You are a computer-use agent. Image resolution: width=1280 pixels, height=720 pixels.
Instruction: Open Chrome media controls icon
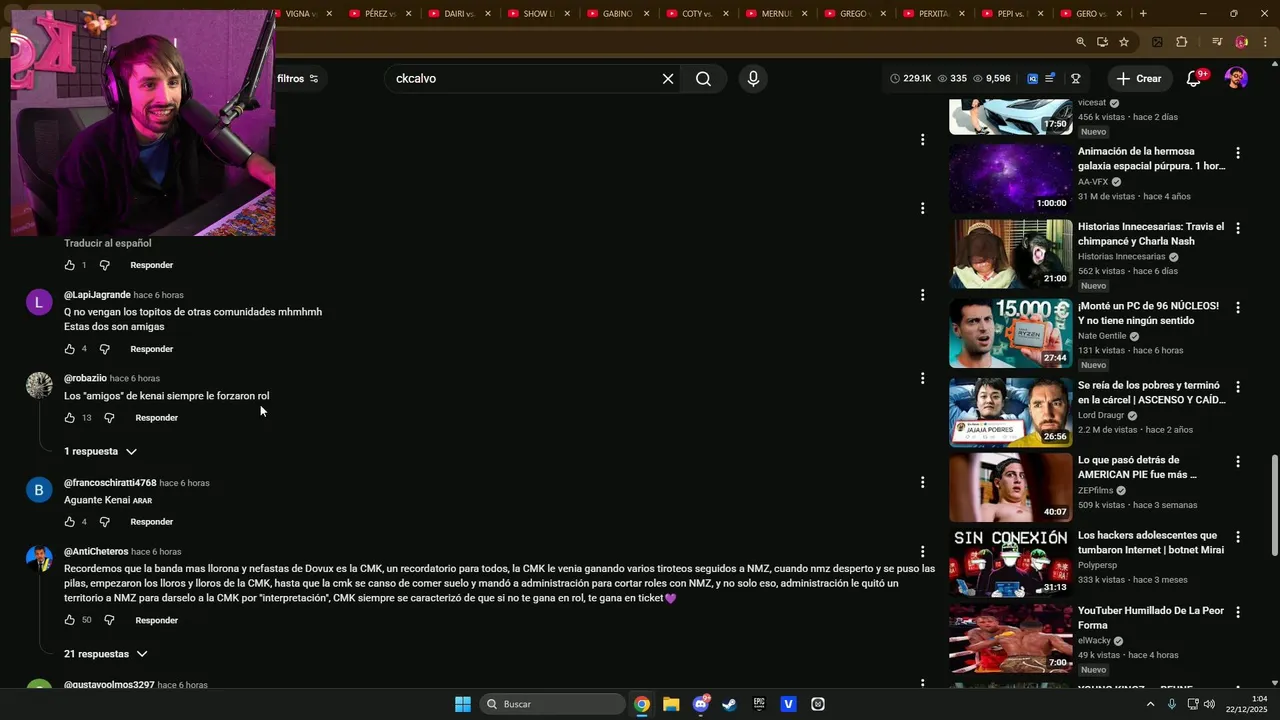tap(1216, 42)
